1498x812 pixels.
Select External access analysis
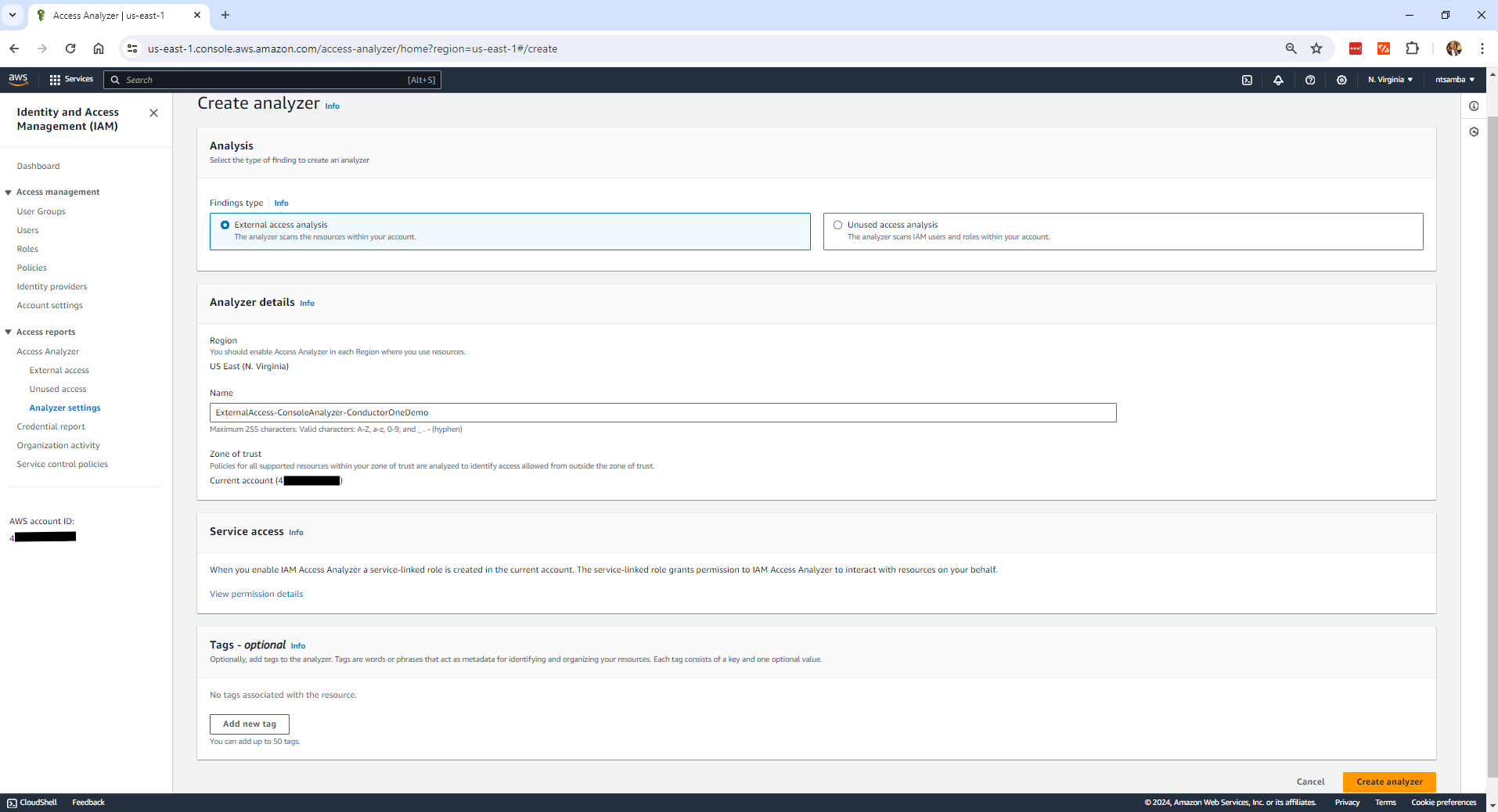click(x=225, y=225)
